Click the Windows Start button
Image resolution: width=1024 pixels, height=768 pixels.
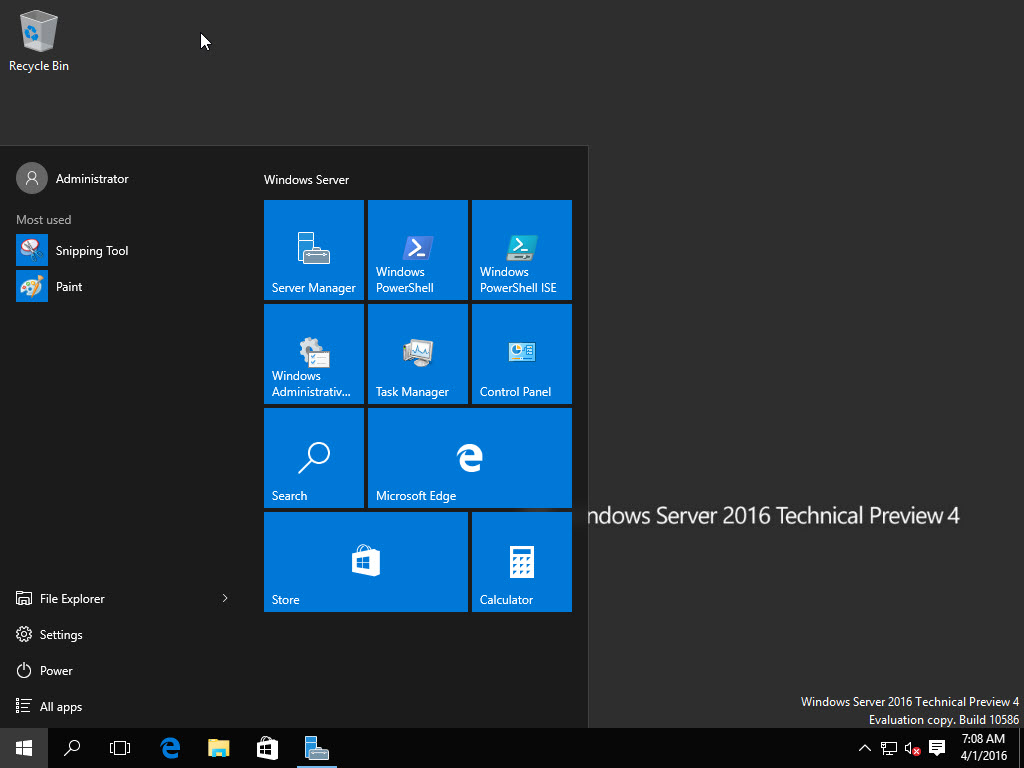point(24,748)
